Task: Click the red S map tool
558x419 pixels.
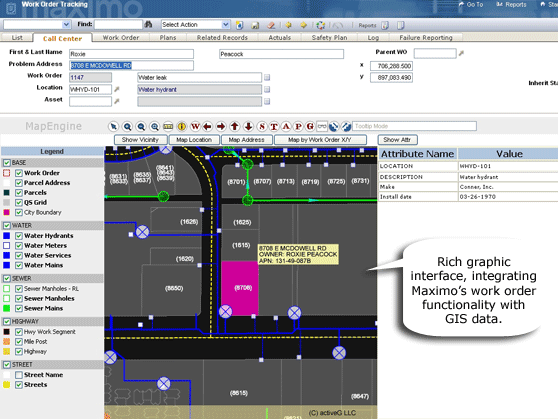Action: pyautogui.click(x=262, y=126)
